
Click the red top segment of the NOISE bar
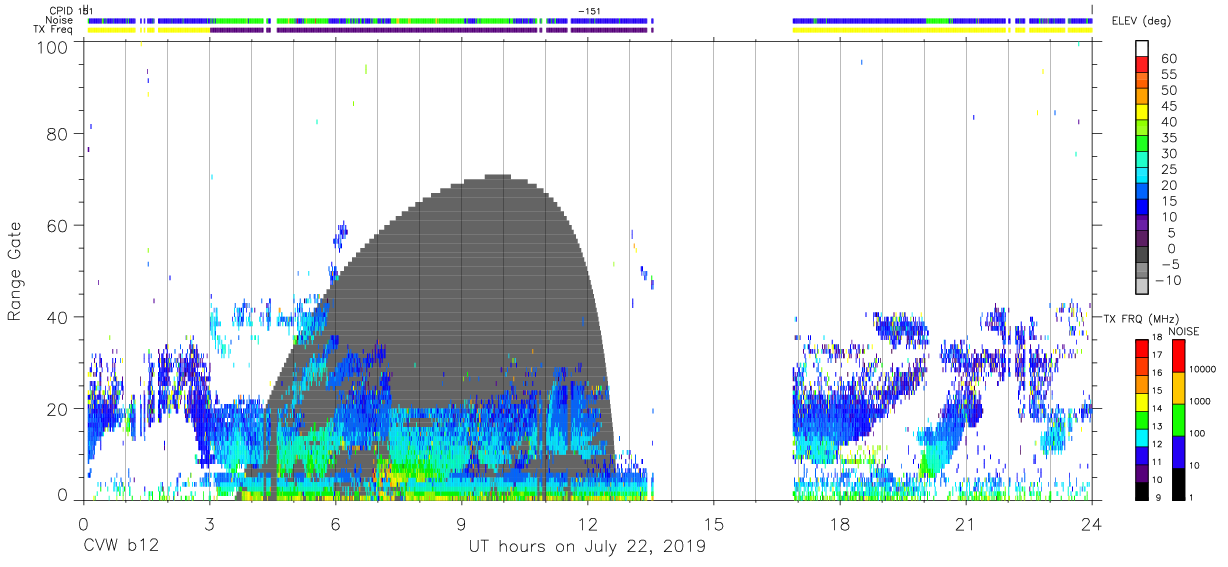(x=1179, y=356)
